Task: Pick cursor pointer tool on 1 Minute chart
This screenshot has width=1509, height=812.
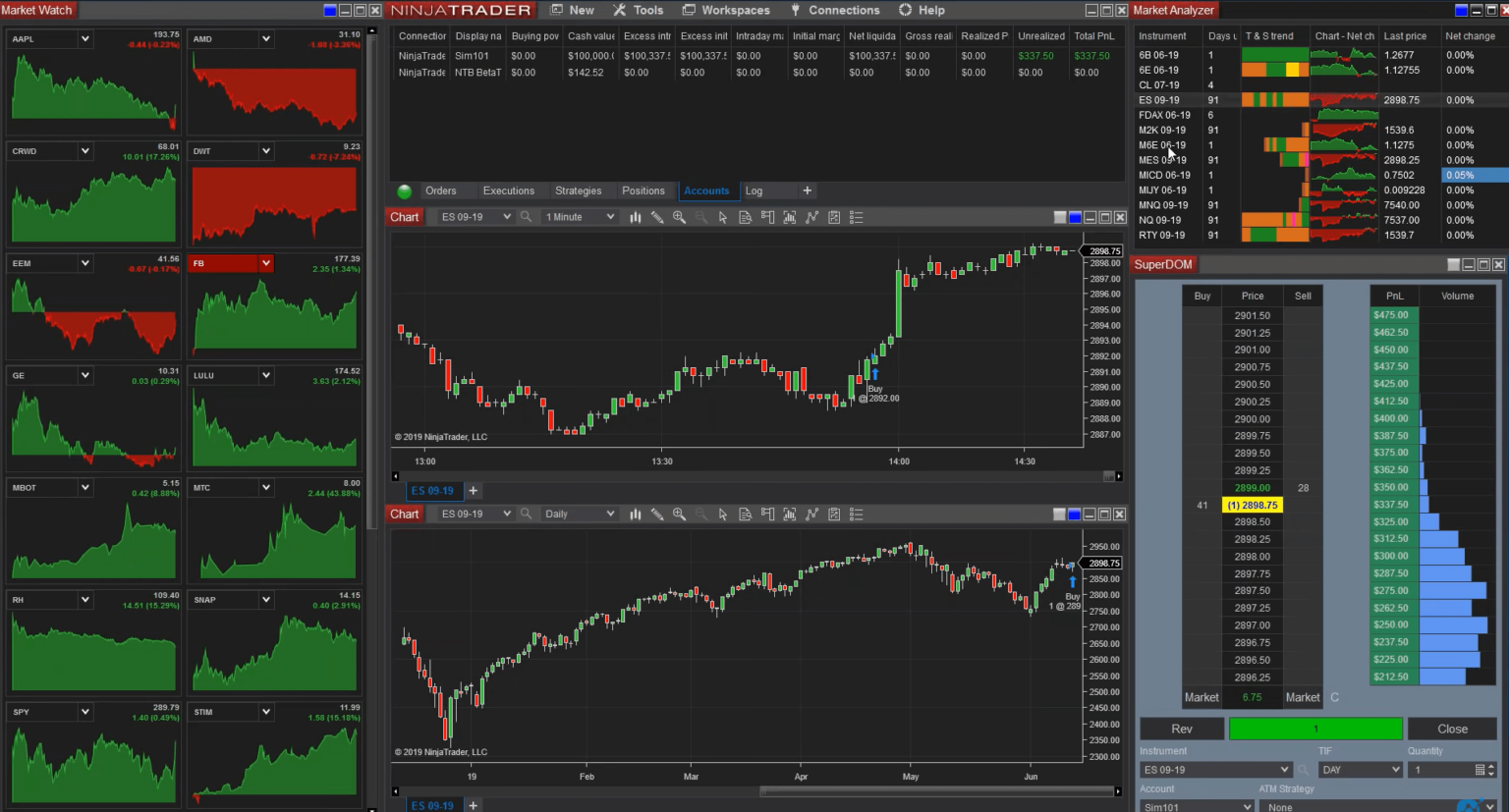Action: tap(723, 217)
